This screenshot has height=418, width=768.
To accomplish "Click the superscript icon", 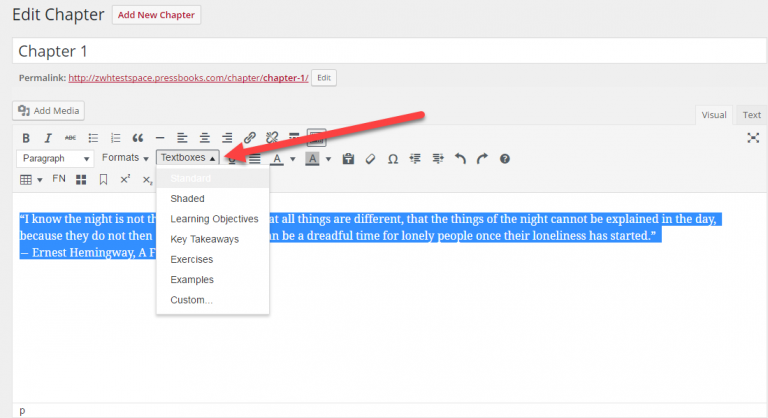I will pos(125,180).
